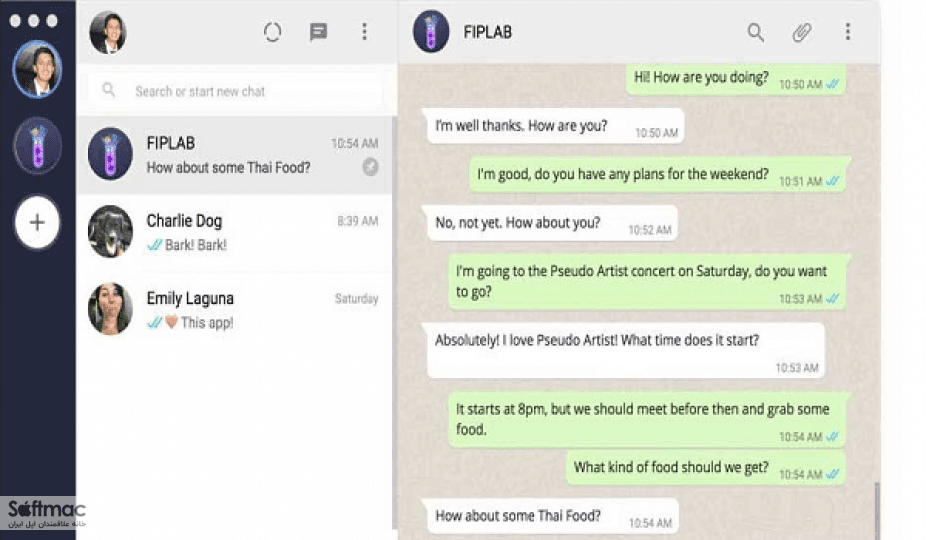Viewport: 926px width, 540px height.
Task: Open the Emily Laguna conversation
Action: click(x=234, y=310)
